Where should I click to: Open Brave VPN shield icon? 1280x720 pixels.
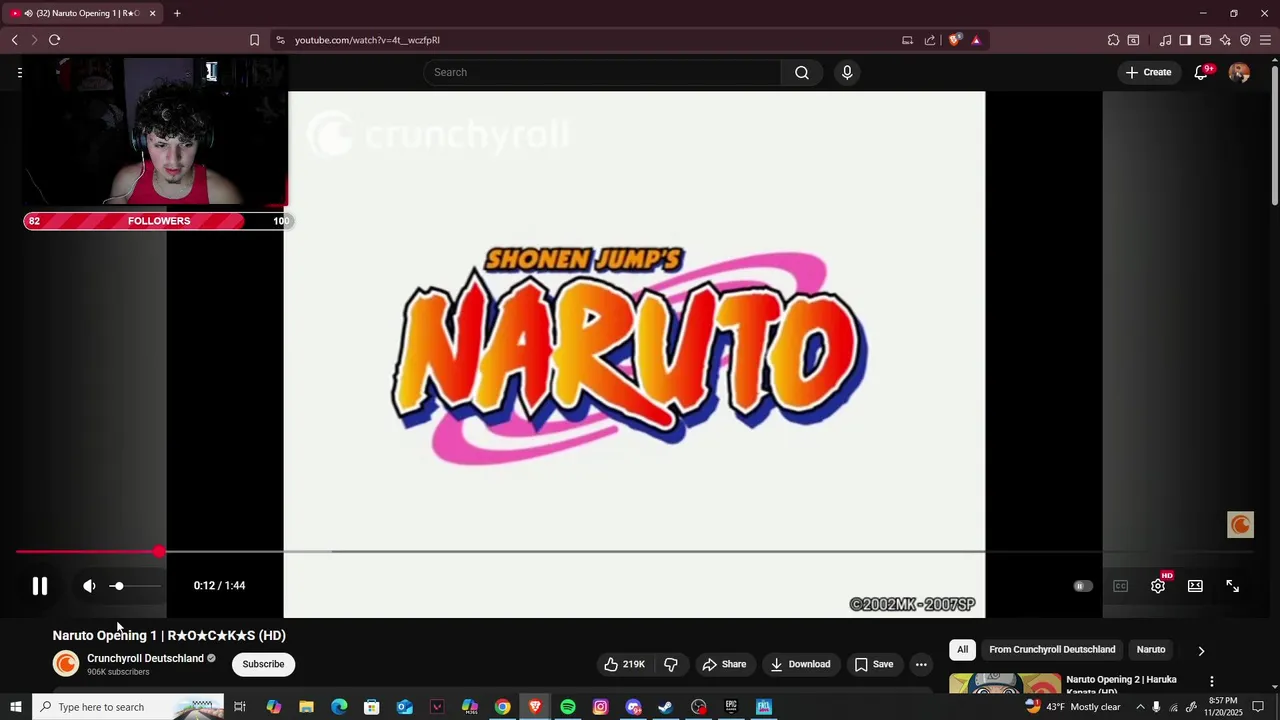[x=1245, y=40]
